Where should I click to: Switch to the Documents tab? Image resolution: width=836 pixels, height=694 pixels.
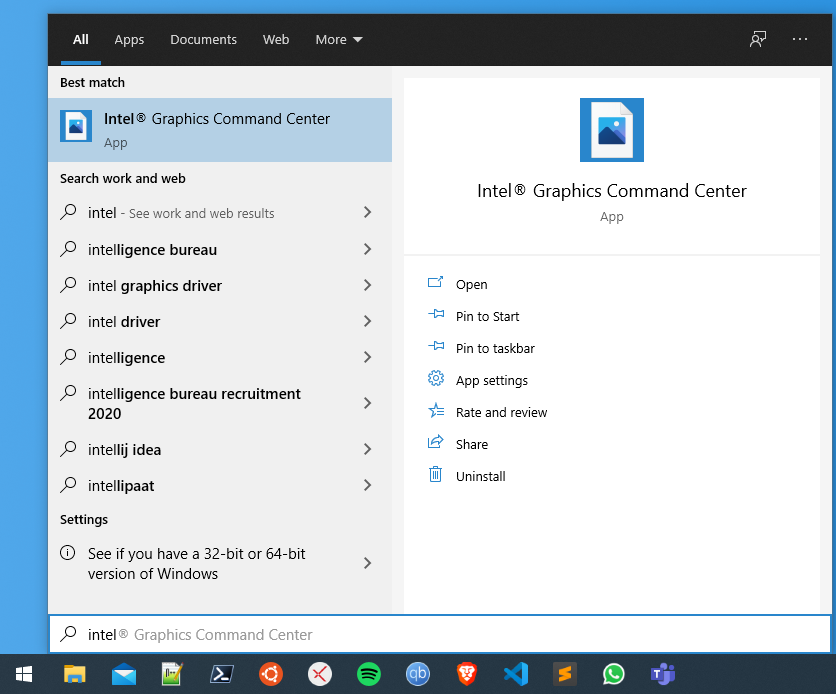click(203, 40)
